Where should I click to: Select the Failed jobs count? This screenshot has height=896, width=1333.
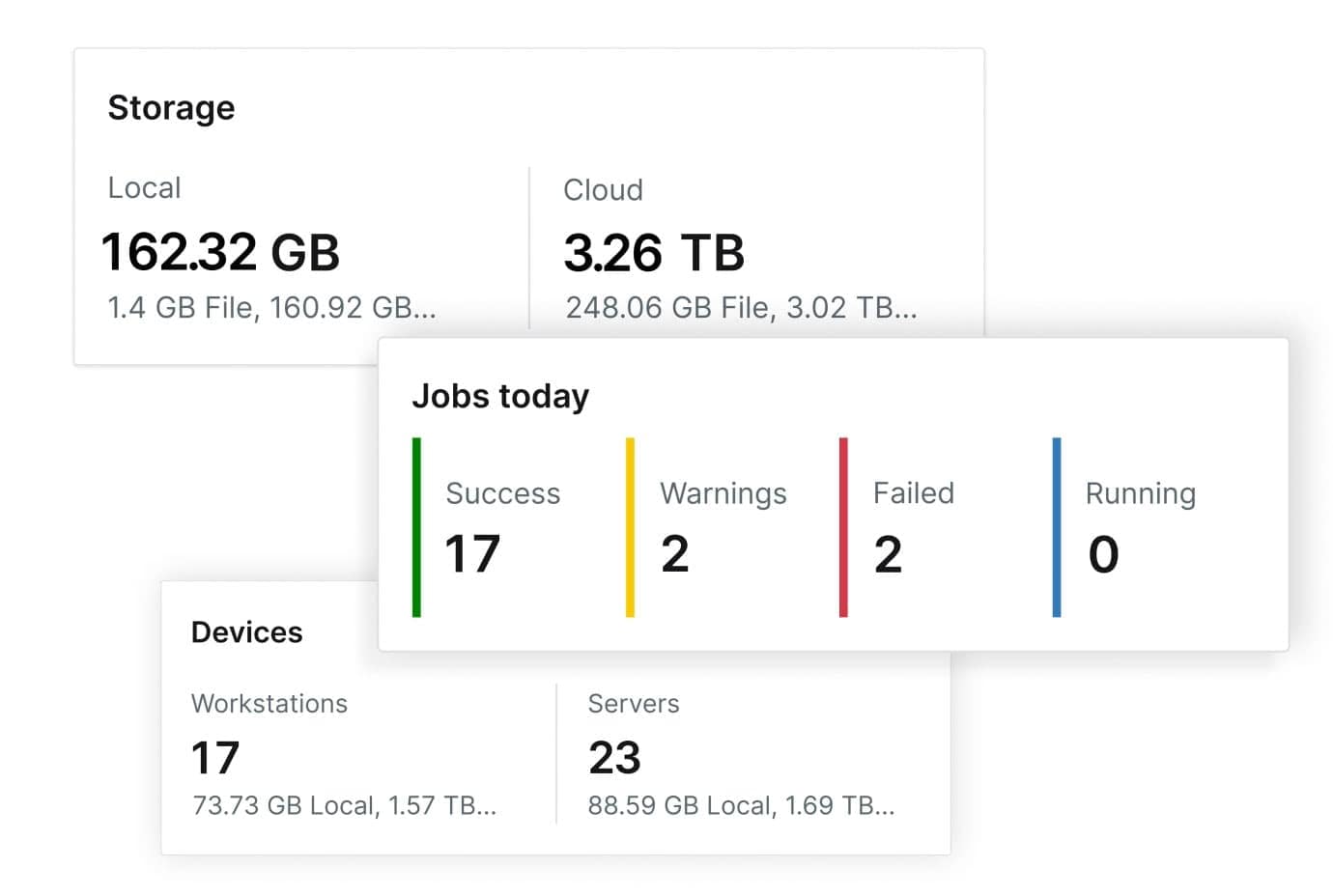889,553
